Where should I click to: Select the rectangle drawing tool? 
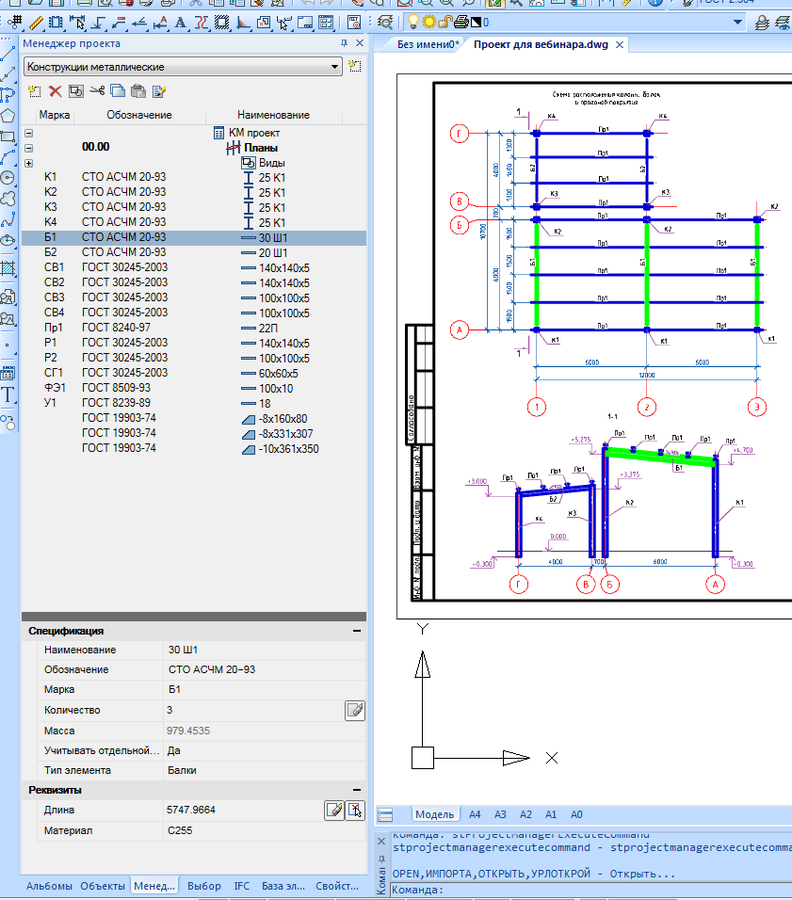[x=8, y=137]
